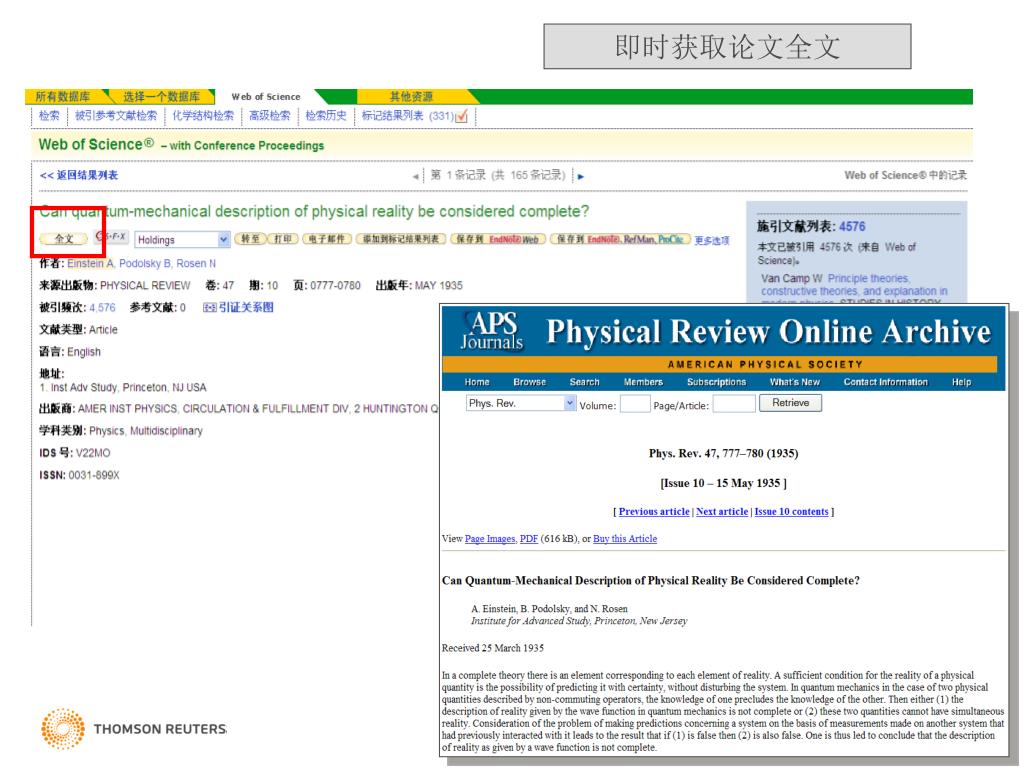Viewport: 1024px width, 768px height.
Task: Open 检索历史 search history
Action: [x=326, y=116]
